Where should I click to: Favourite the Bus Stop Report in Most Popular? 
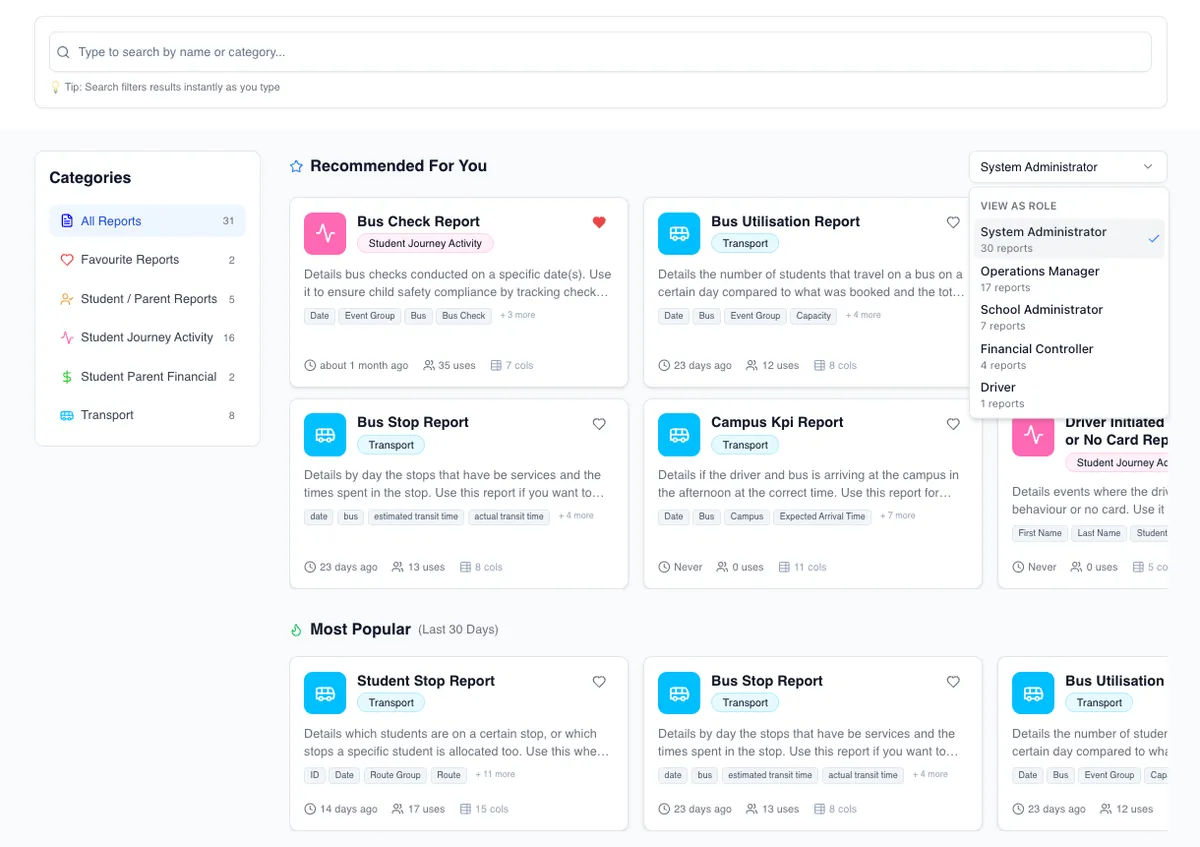pyautogui.click(x=953, y=682)
